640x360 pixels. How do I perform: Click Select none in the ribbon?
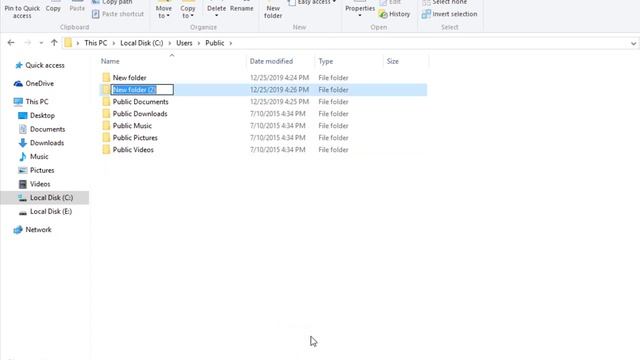tap(444, 2)
